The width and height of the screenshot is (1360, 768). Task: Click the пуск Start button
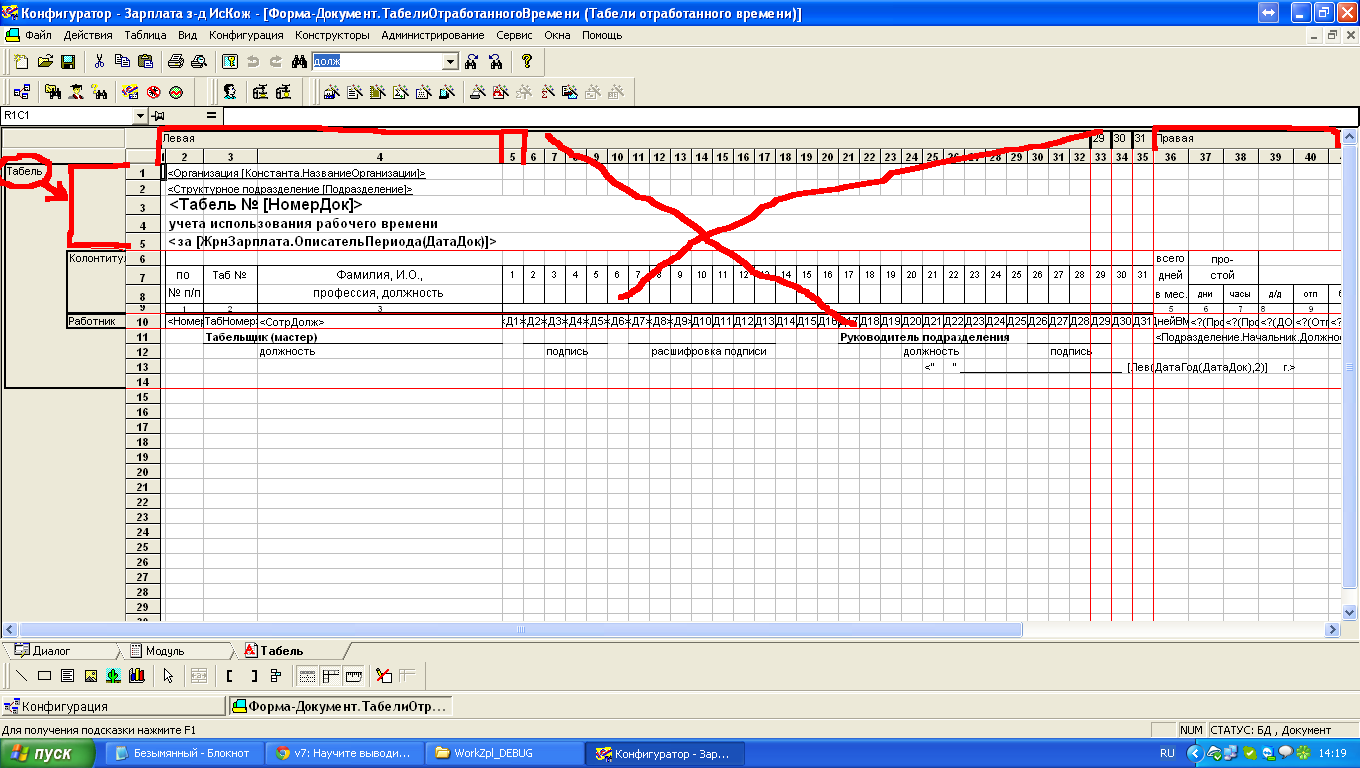pos(48,753)
